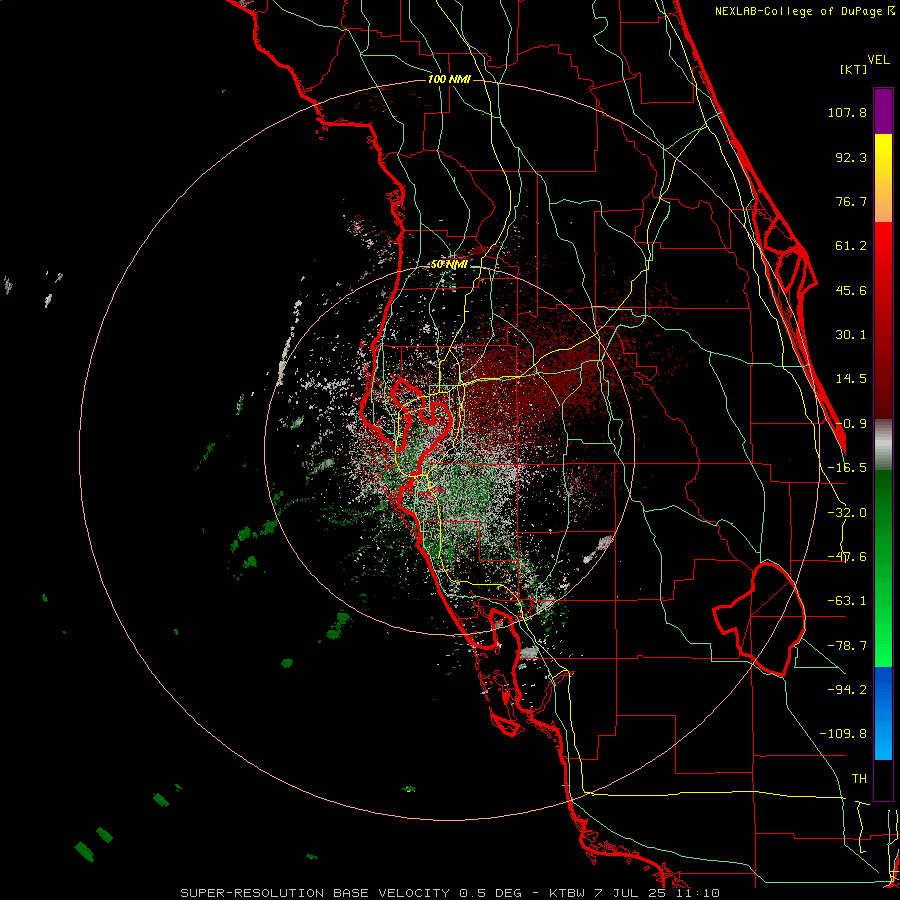Pick the yellow-orange segment of the color bar

pos(883,178)
